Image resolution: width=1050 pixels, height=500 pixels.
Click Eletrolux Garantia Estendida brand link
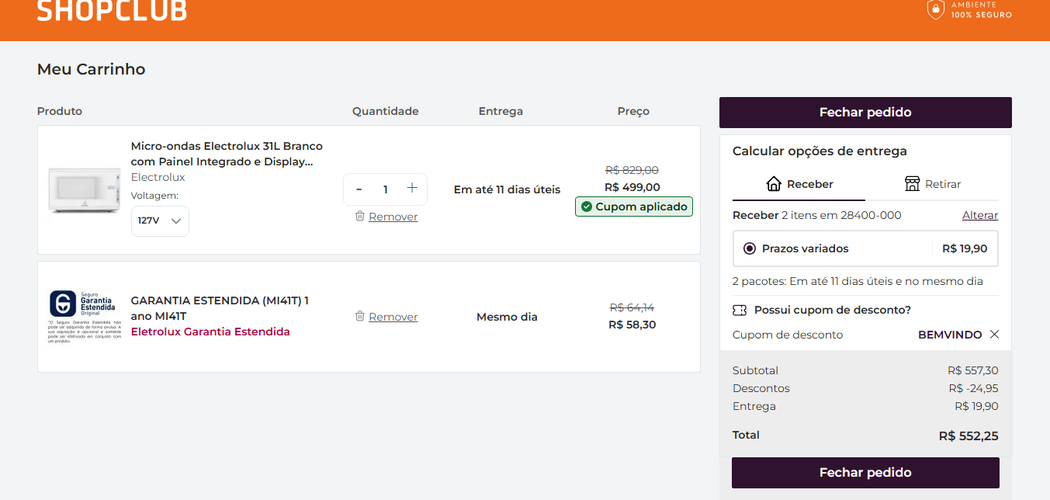click(210, 331)
